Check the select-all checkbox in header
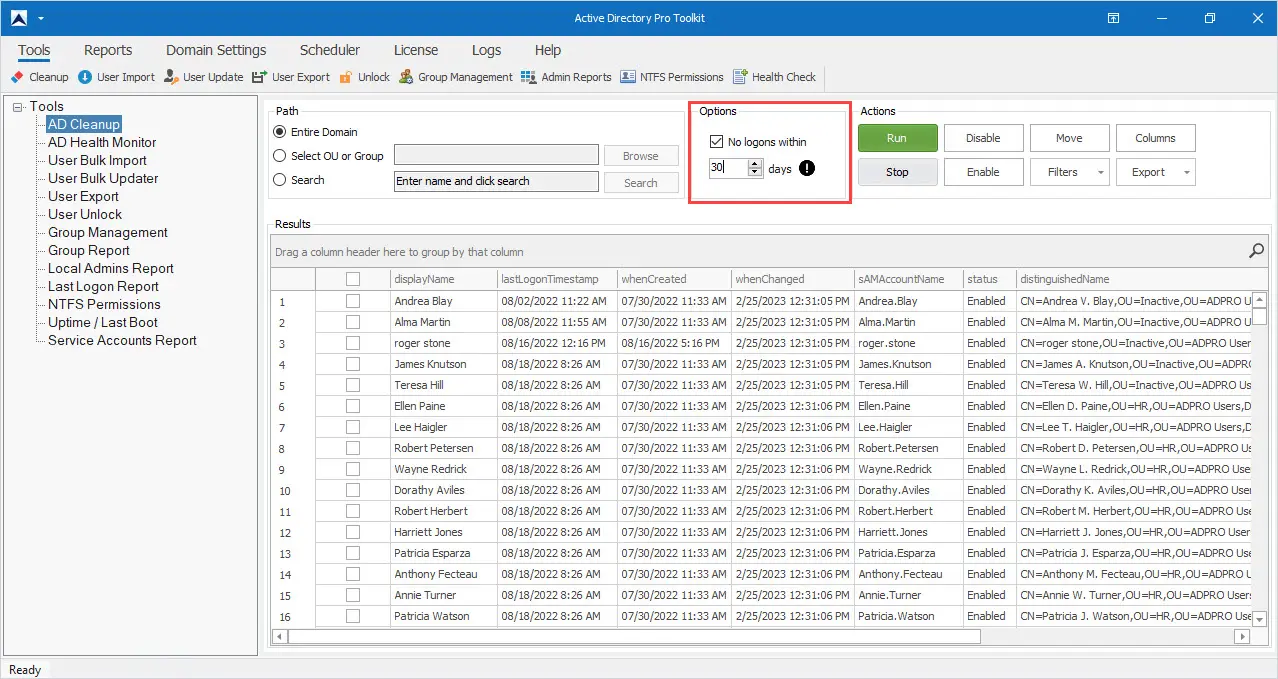The height and width of the screenshot is (679, 1278). click(x=353, y=279)
